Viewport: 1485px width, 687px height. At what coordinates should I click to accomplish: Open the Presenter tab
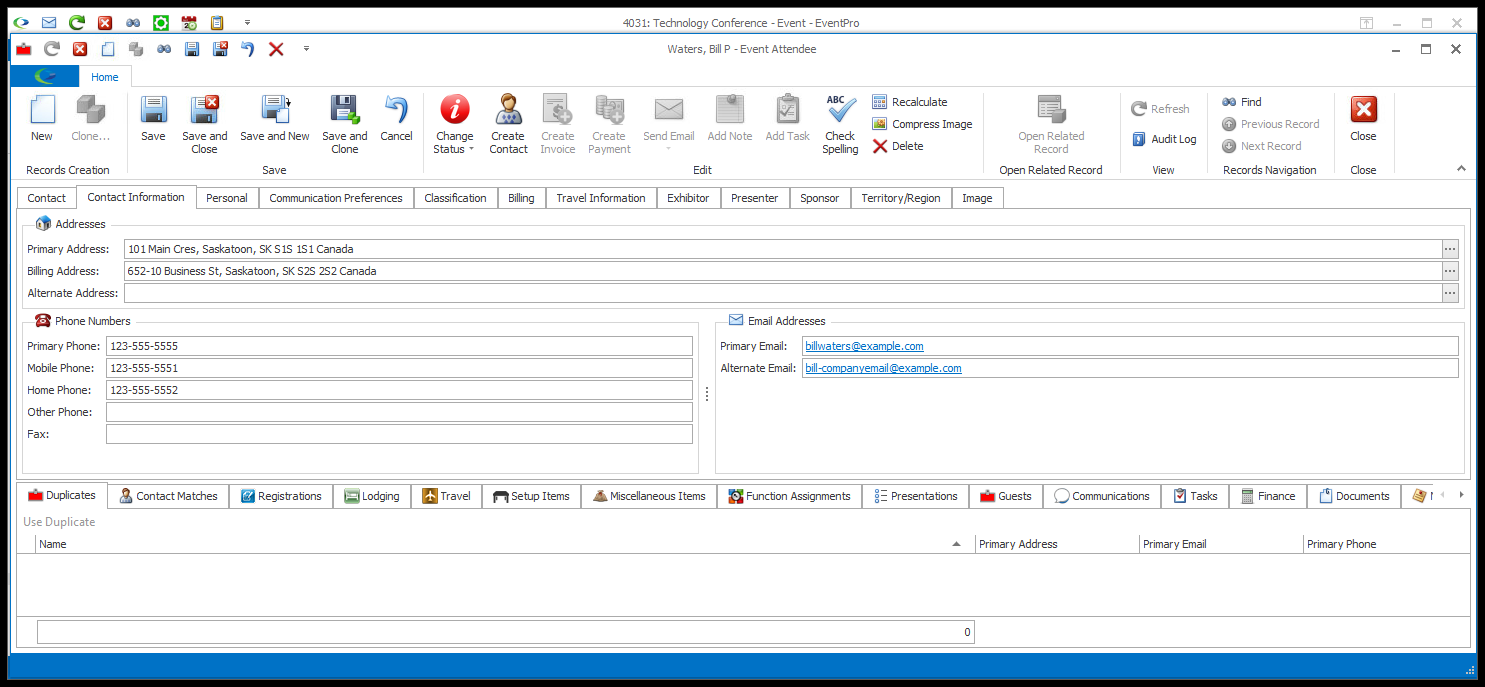coord(755,198)
